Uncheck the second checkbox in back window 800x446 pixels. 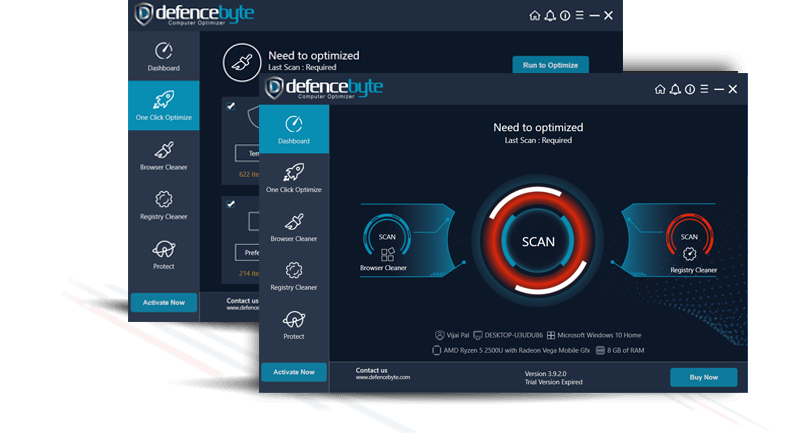click(x=231, y=204)
